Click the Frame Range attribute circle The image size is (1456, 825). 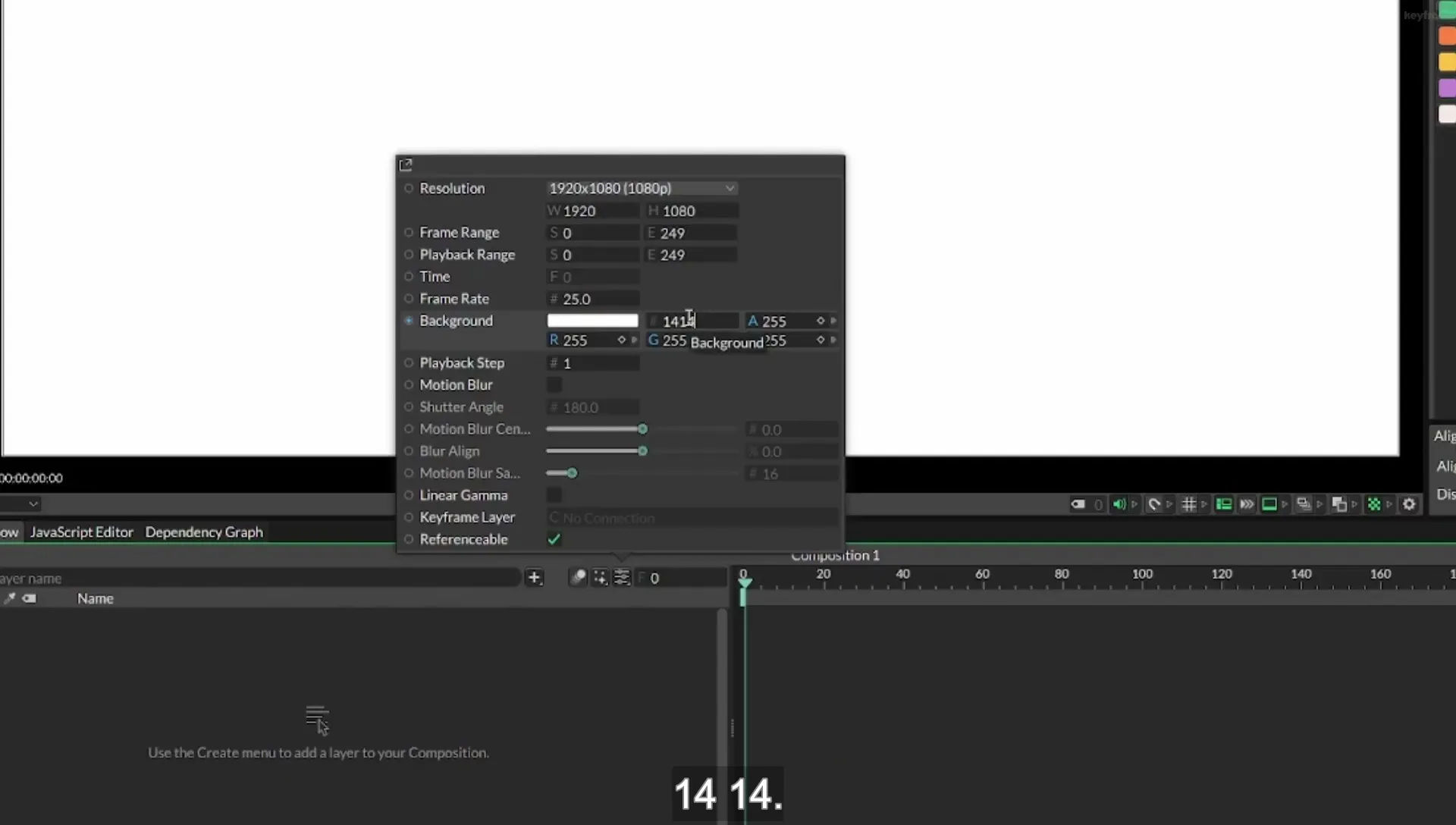pos(409,232)
